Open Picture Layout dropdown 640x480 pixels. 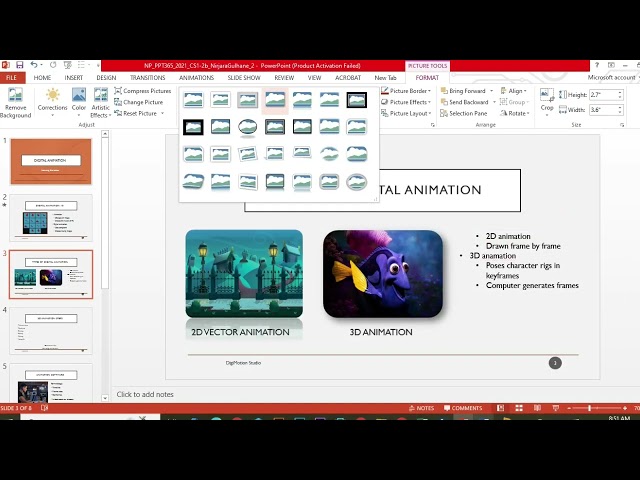(406, 113)
